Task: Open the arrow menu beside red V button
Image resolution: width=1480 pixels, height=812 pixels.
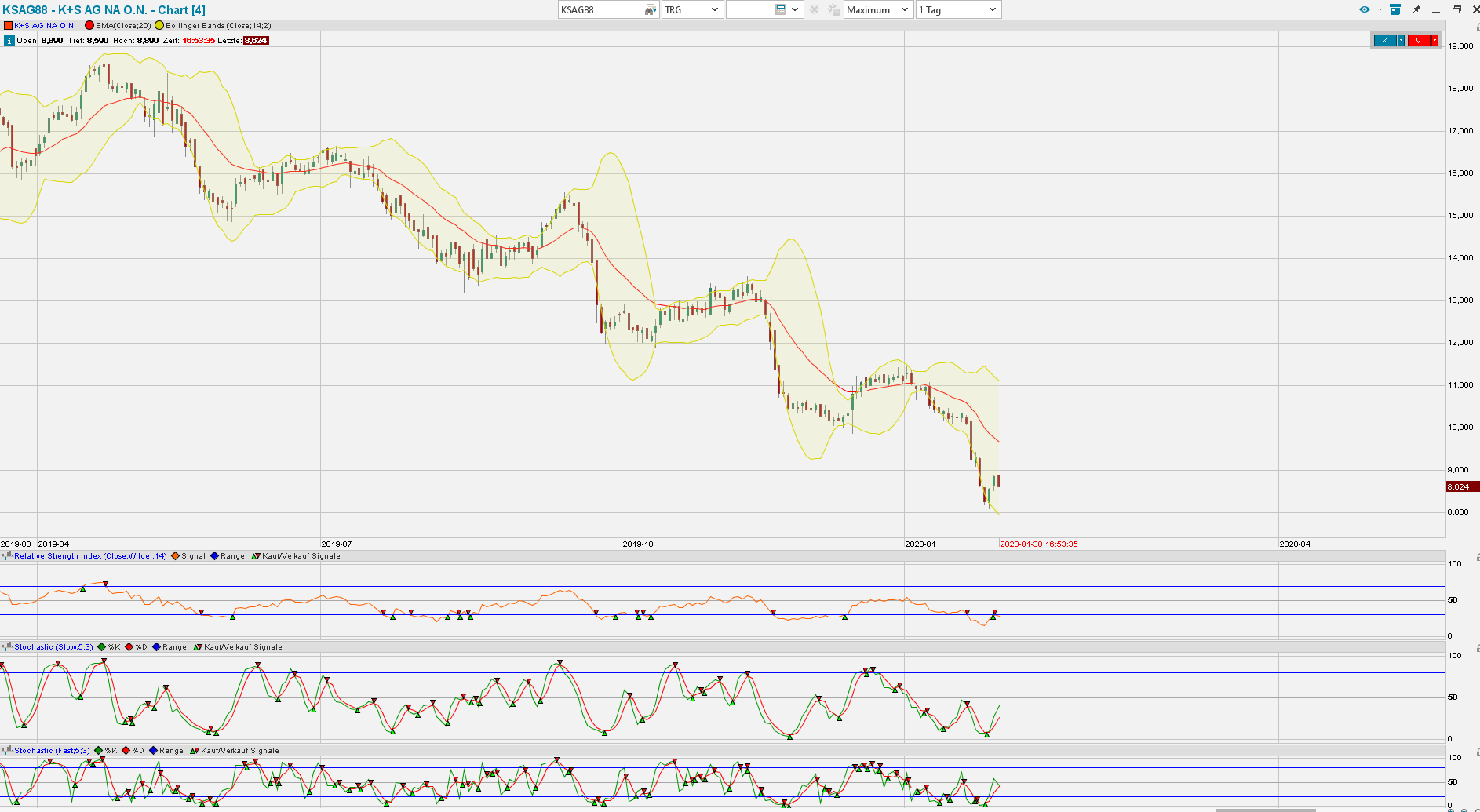Action: 1434,41
